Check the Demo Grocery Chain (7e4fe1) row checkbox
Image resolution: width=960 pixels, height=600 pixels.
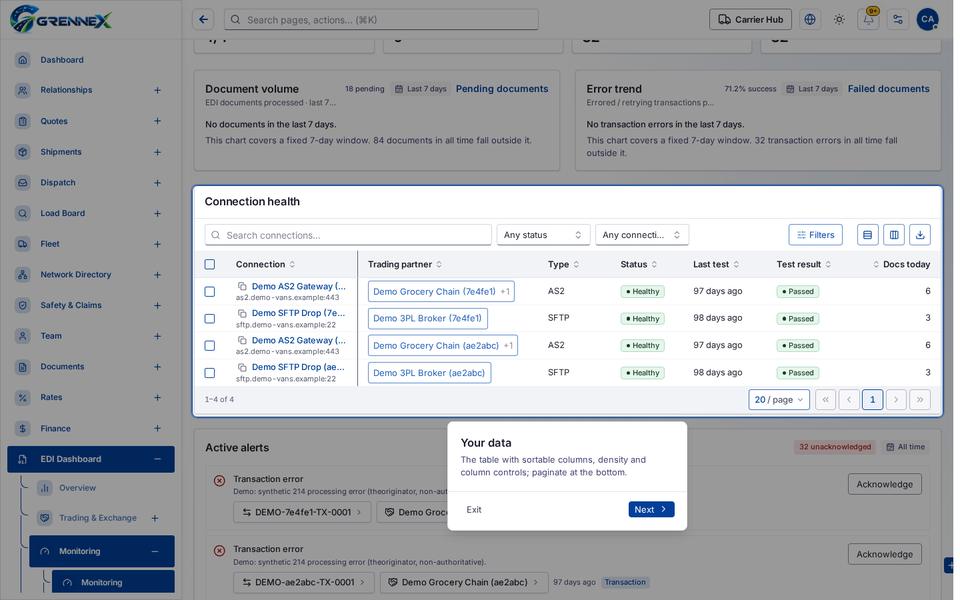(x=209, y=292)
